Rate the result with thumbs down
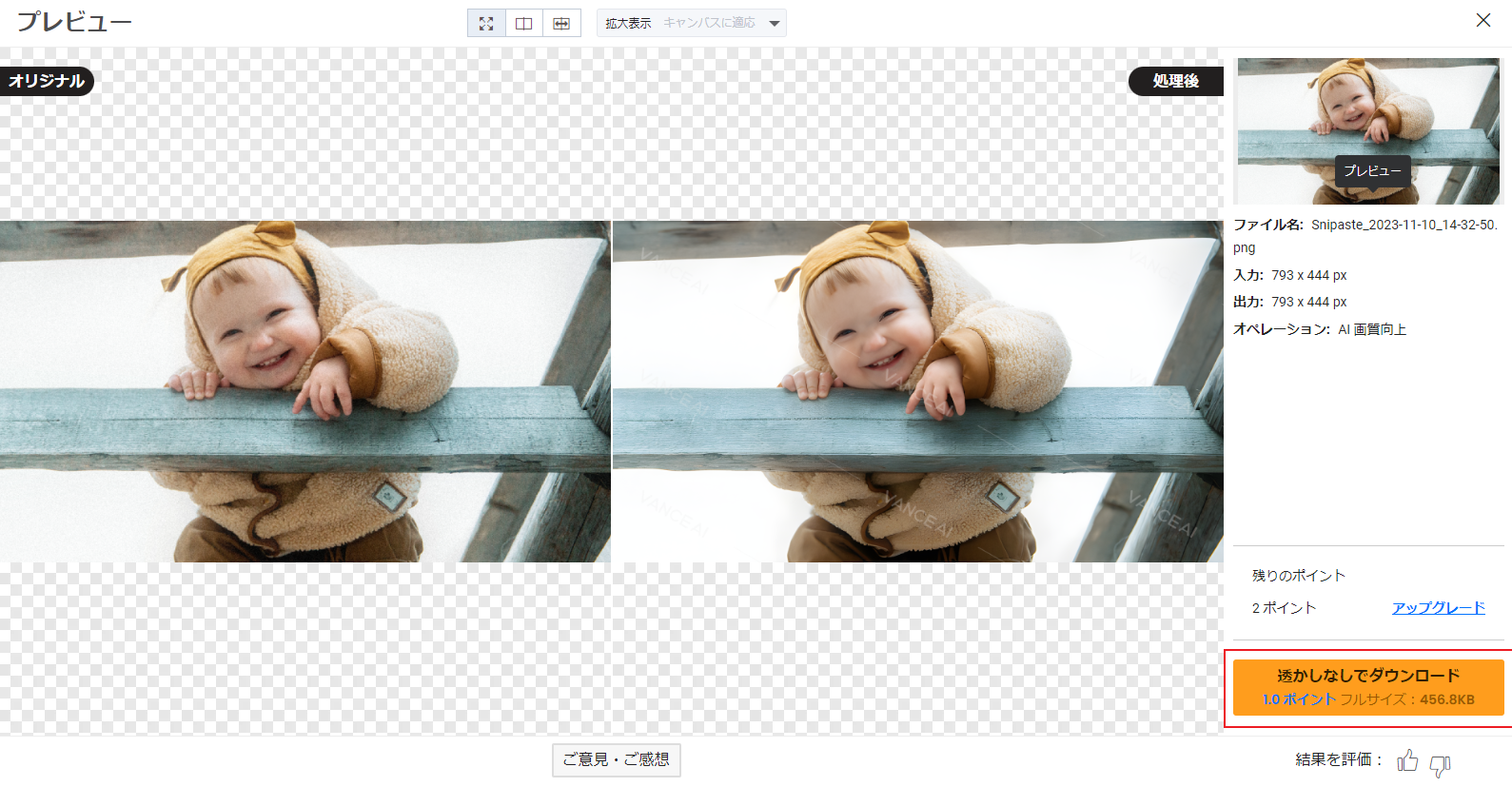 coord(1440,763)
